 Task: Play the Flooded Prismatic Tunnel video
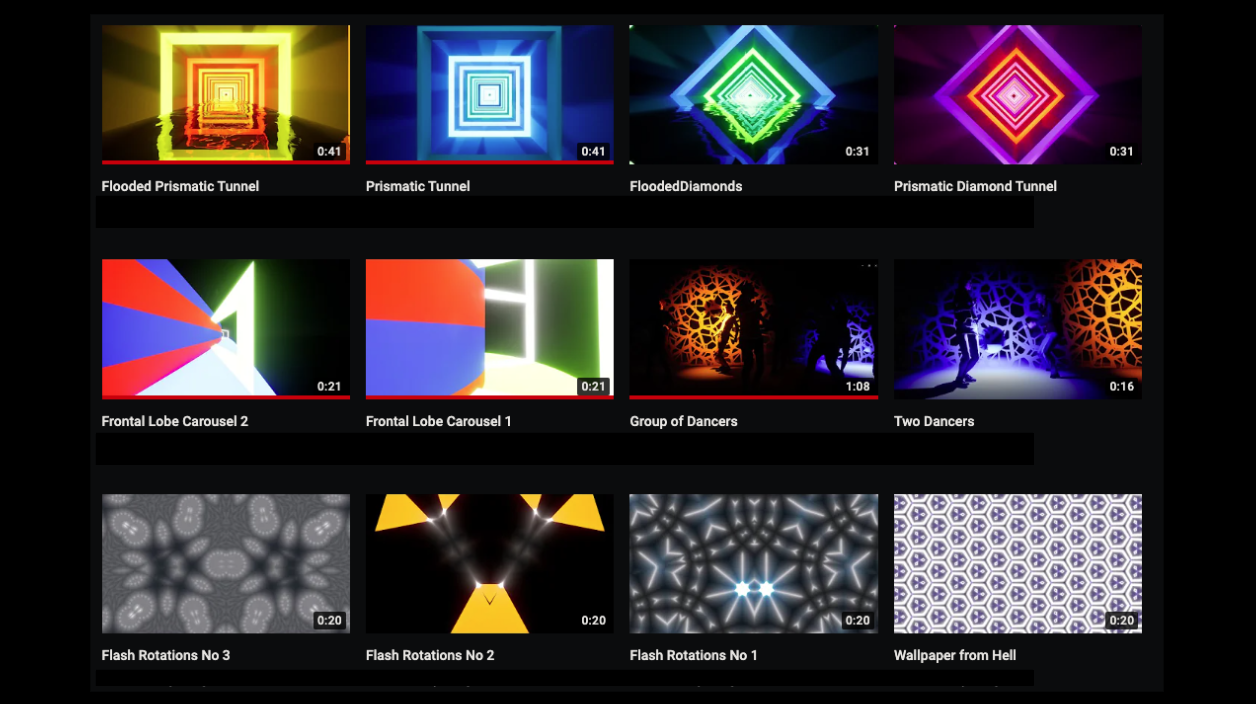(x=225, y=93)
